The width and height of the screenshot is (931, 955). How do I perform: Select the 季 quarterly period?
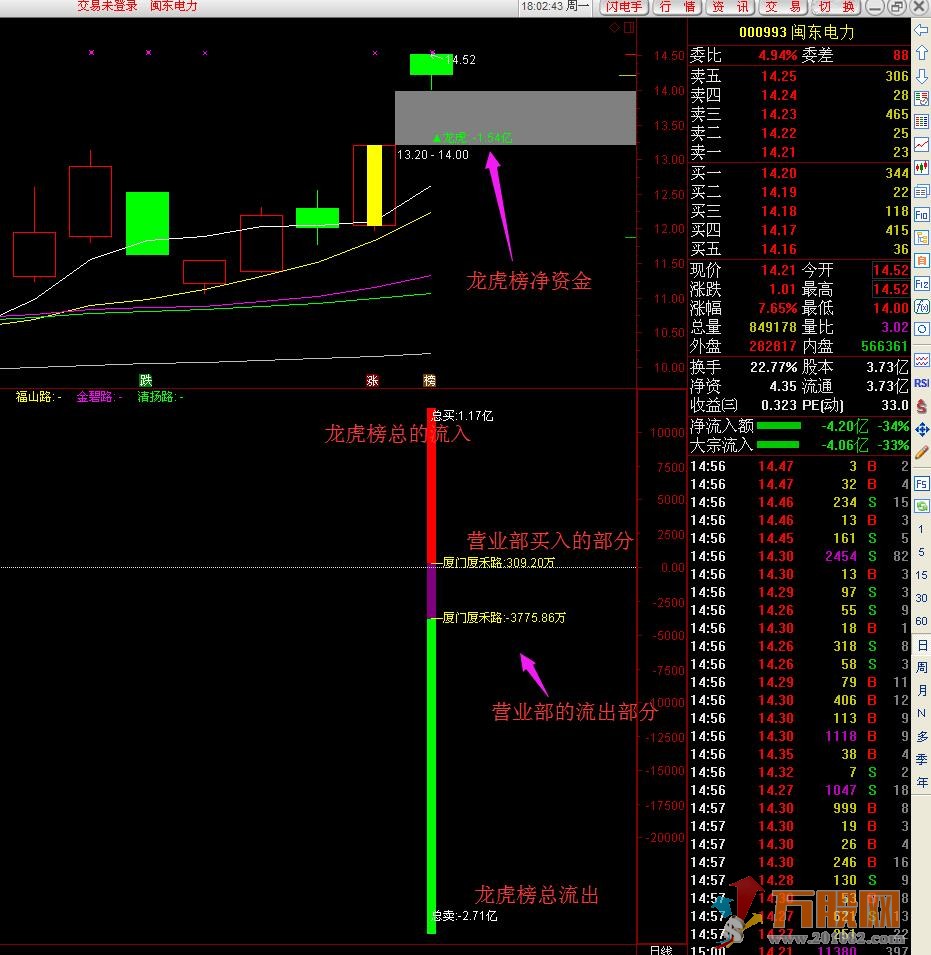tap(921, 759)
